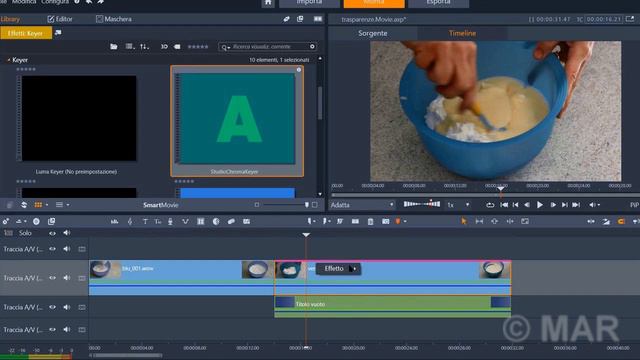640x360 pixels.
Task: Jump to start of the movie
Action: 504,205
